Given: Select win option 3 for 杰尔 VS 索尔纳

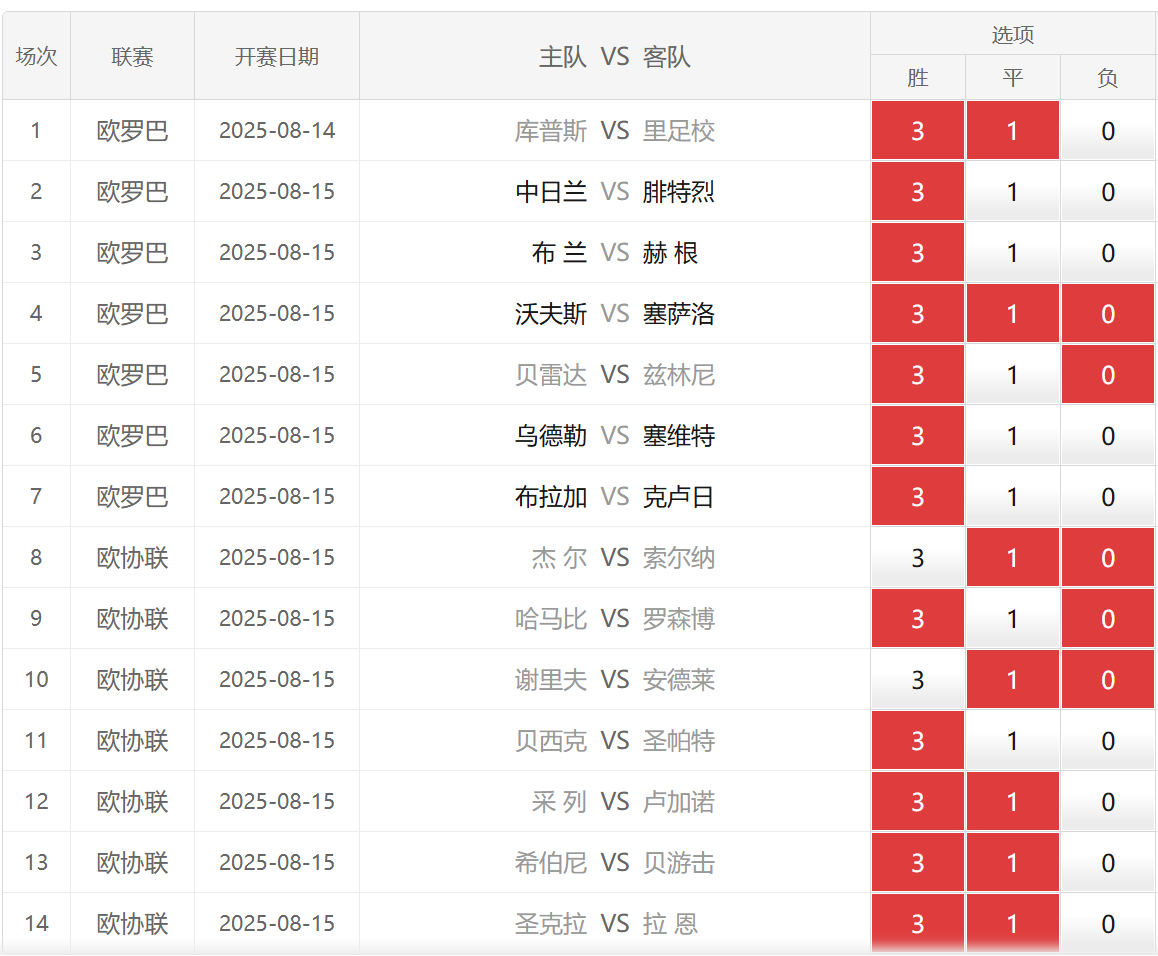Looking at the screenshot, I should tap(917, 558).
